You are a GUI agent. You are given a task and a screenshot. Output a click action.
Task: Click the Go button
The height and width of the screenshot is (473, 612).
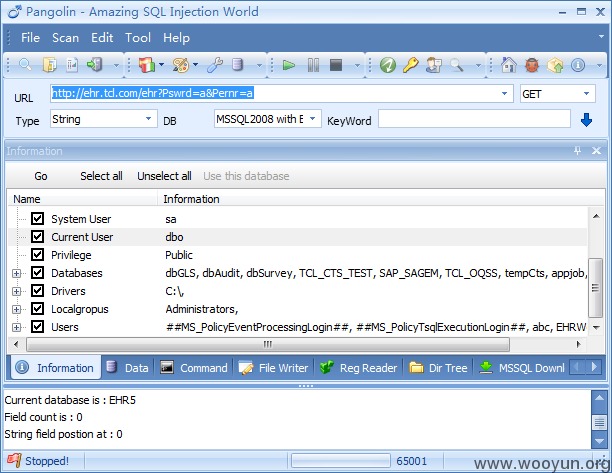[x=41, y=176]
